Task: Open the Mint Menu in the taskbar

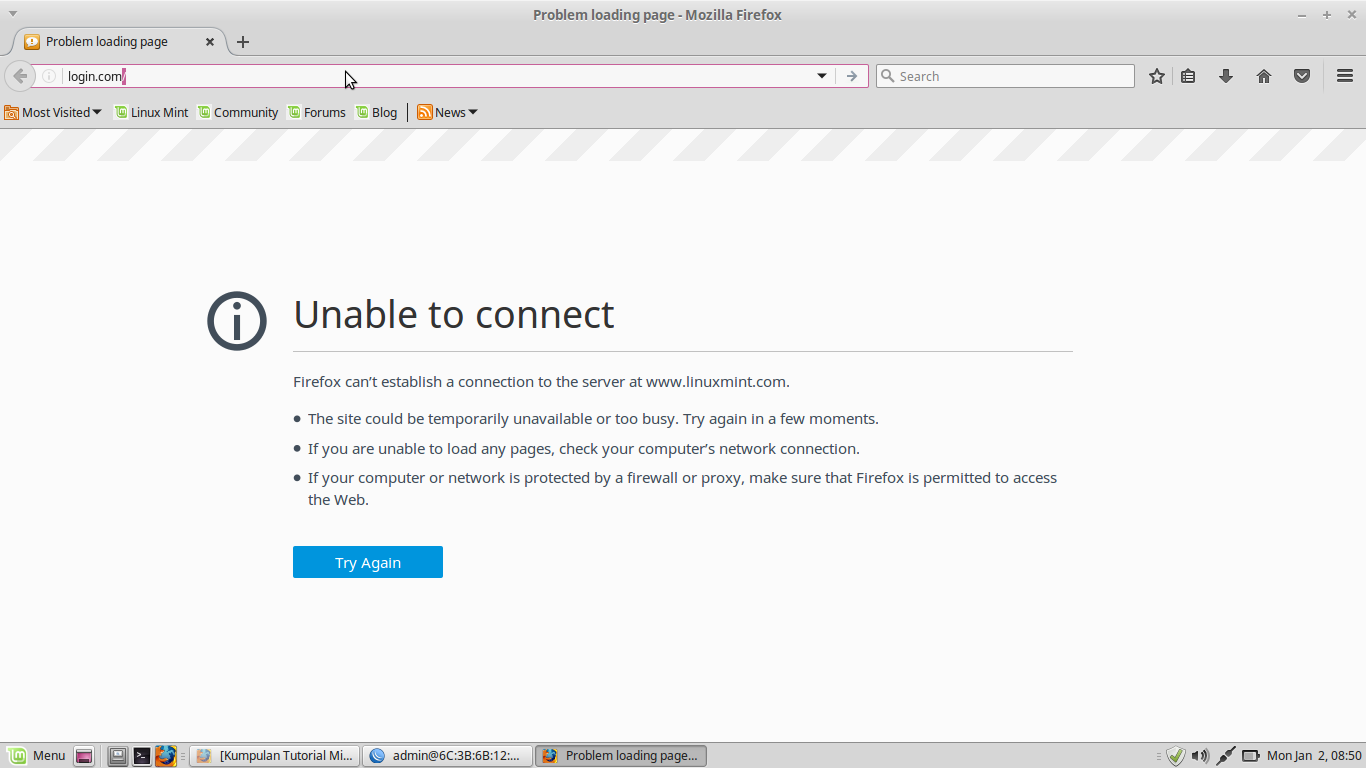Action: [37, 755]
